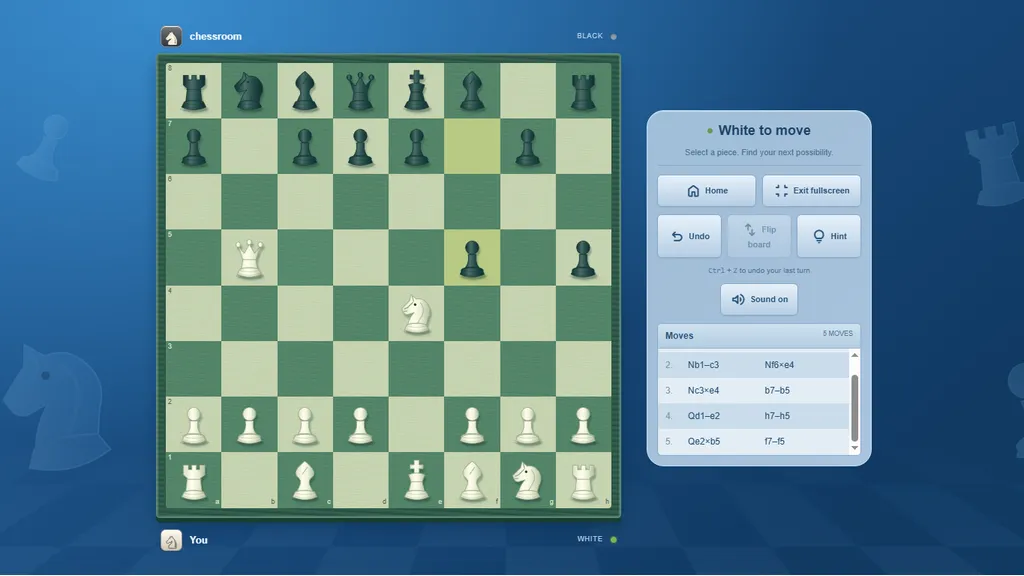The image size is (1024, 576).
Task: Select the white pawn on f2
Action: (x=472, y=424)
